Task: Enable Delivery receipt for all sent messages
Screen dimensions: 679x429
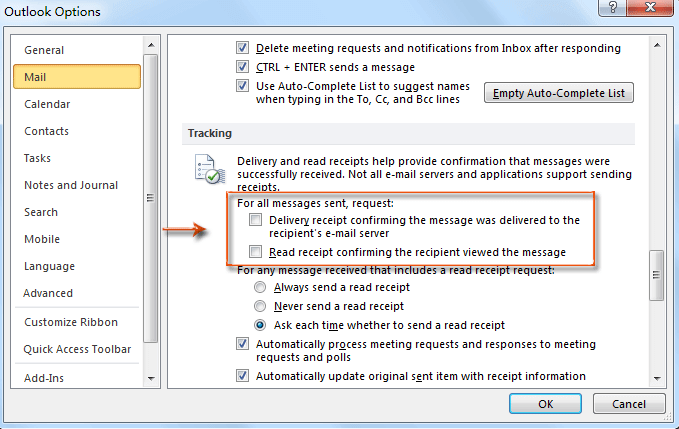Action: click(x=255, y=220)
